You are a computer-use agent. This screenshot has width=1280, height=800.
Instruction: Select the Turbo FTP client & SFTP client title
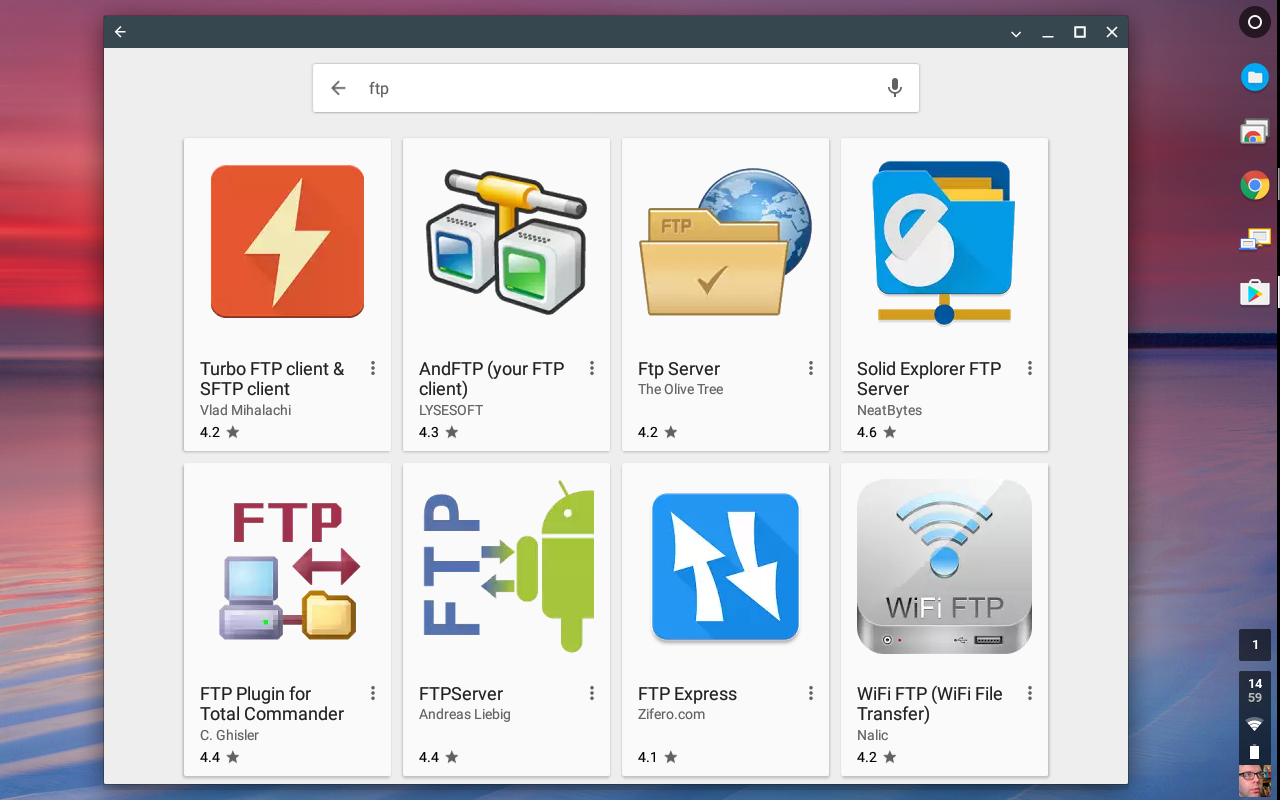point(272,379)
